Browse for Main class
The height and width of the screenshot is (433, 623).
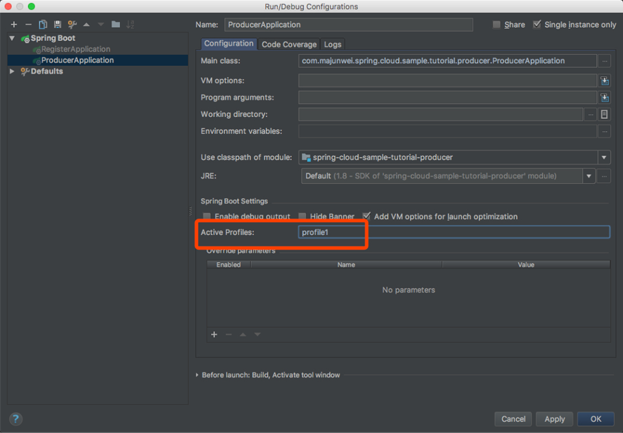[x=604, y=61]
